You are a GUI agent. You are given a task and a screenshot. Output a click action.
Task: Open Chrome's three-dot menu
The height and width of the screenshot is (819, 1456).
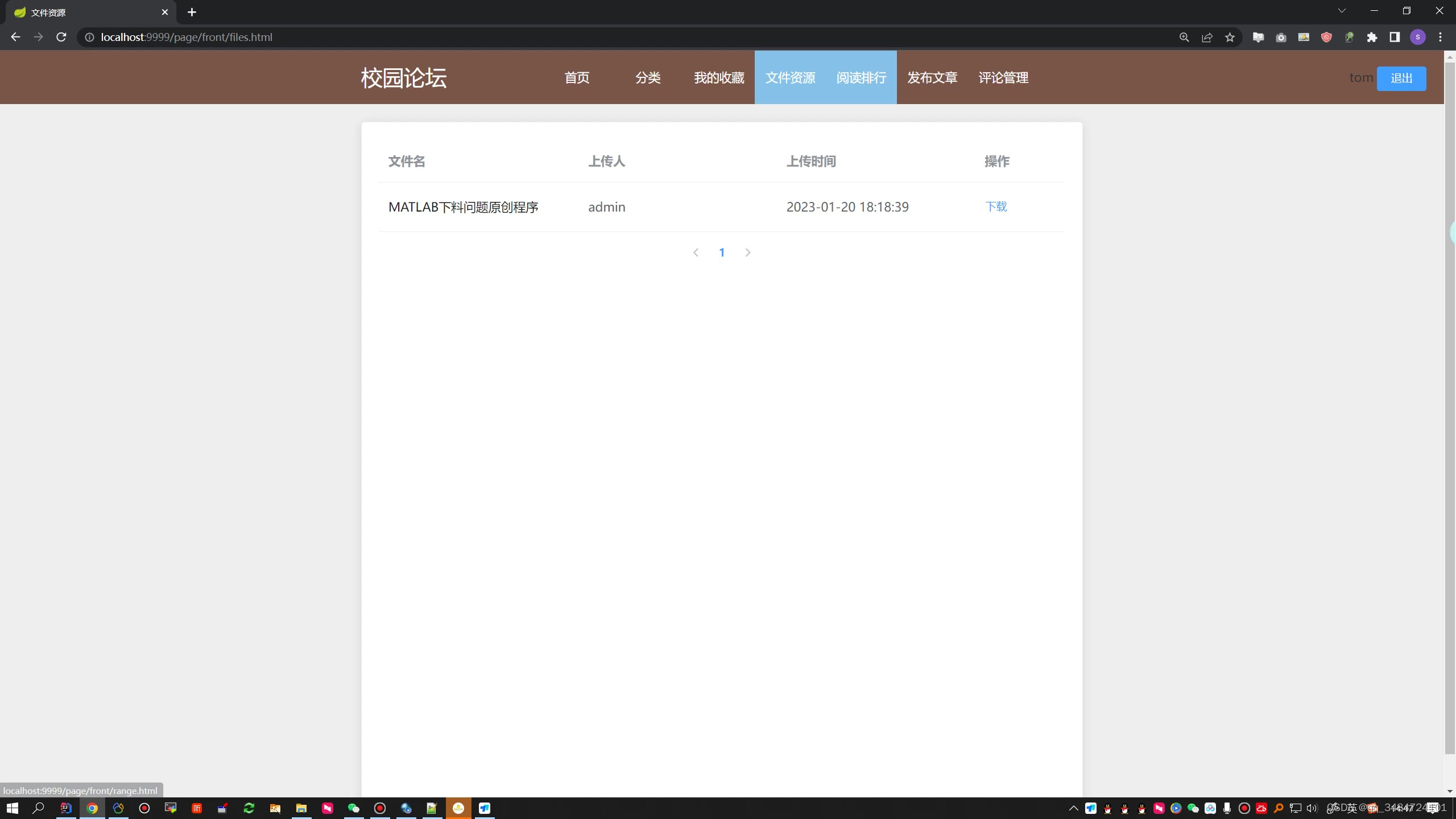tap(1441, 37)
